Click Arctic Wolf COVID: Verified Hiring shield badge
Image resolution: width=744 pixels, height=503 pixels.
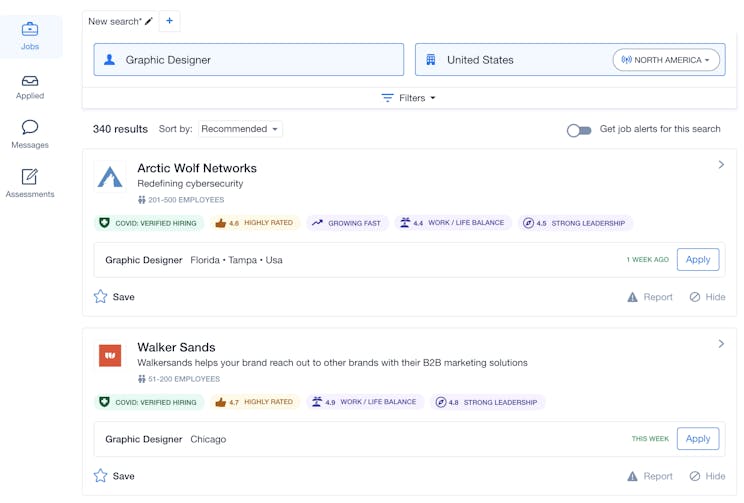pyautogui.click(x=149, y=223)
